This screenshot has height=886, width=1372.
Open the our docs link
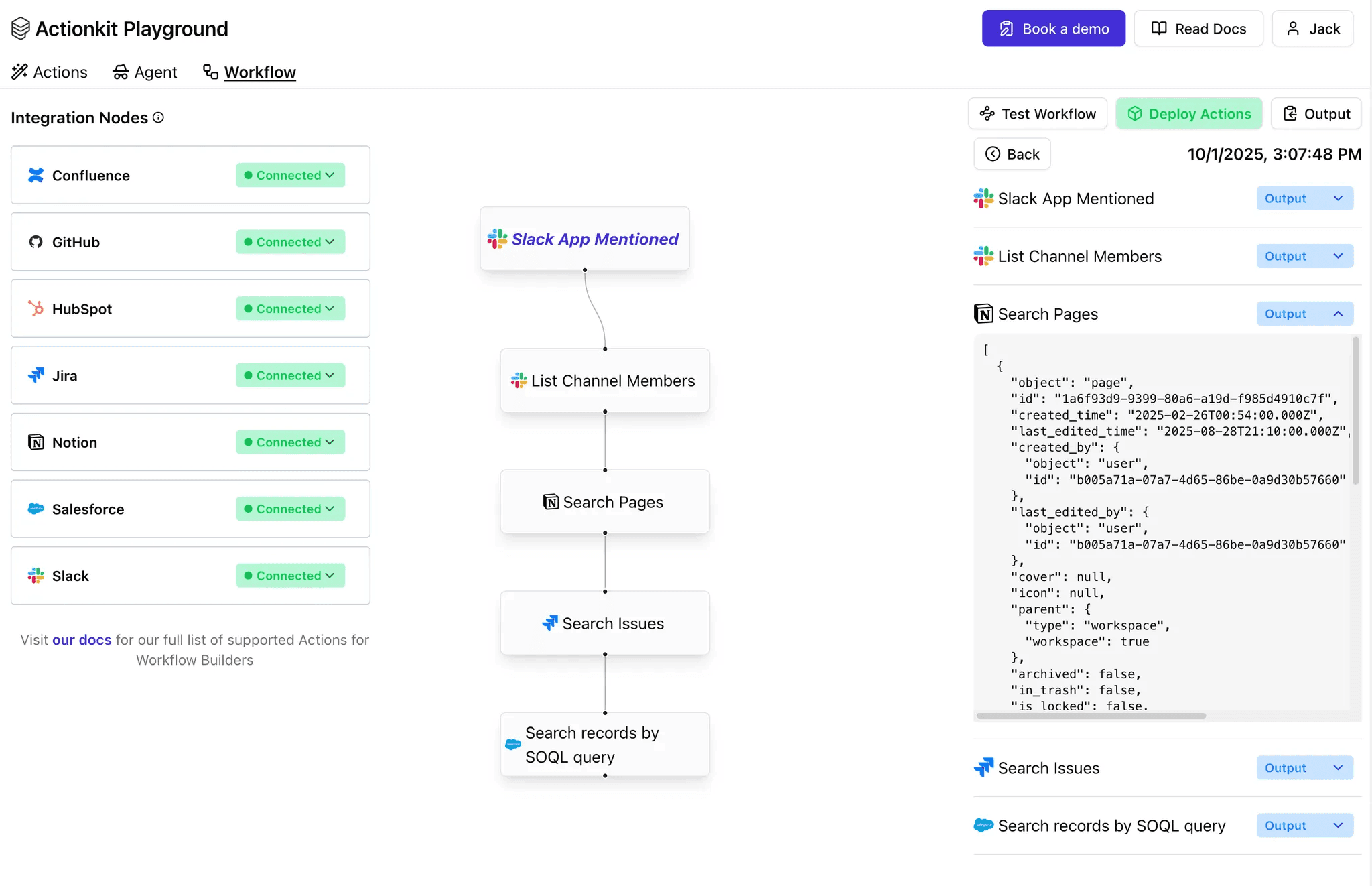pos(82,640)
